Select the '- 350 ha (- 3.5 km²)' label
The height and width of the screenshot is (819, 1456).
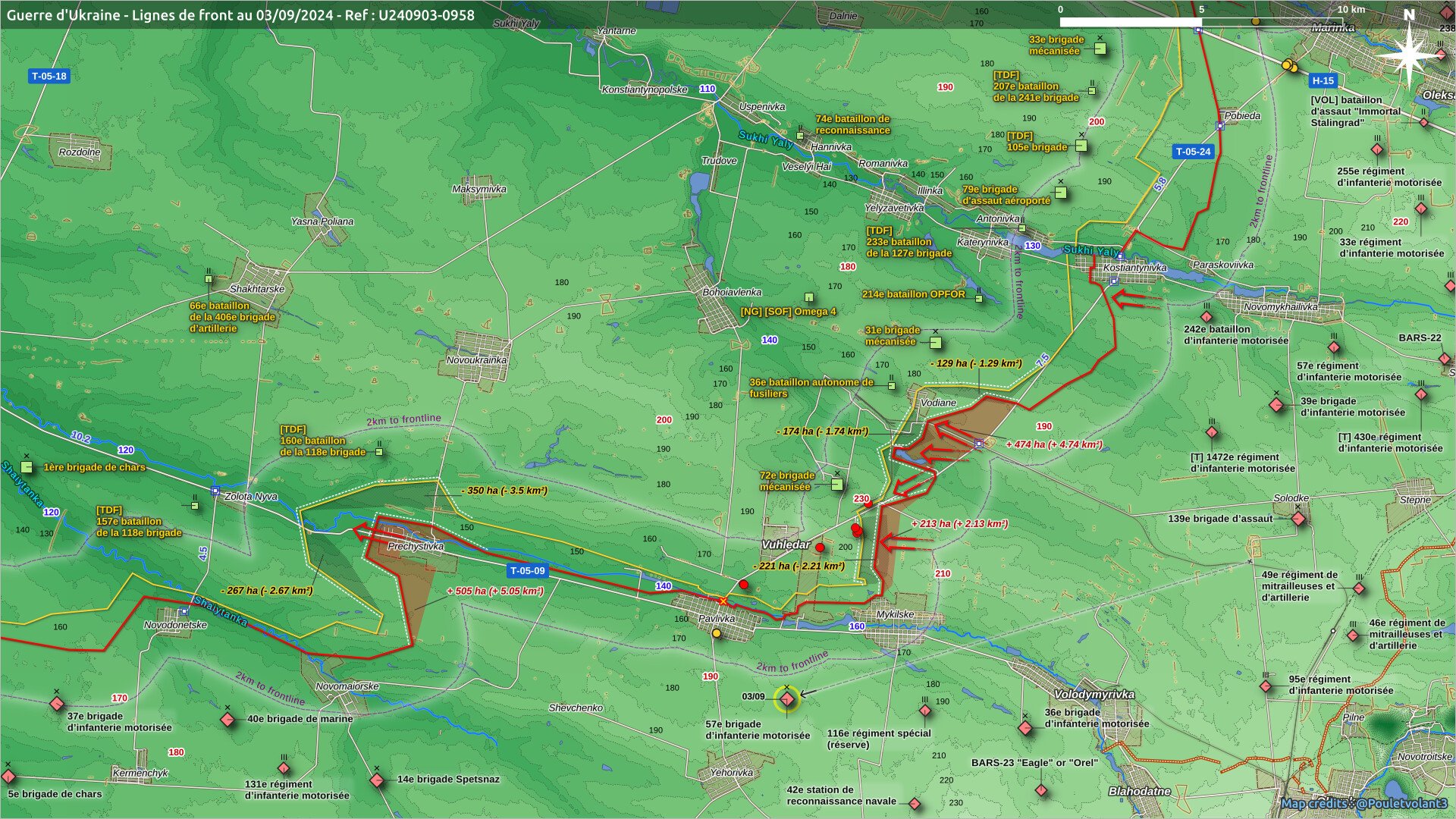click(x=504, y=491)
